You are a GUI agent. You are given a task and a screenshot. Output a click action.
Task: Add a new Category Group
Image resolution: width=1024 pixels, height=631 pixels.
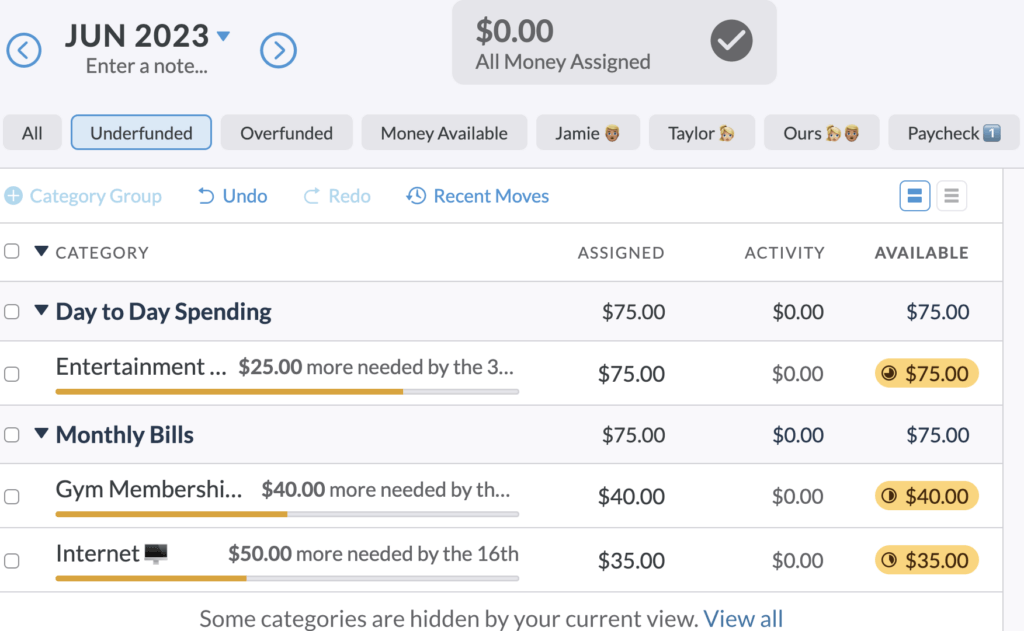[x=83, y=196]
